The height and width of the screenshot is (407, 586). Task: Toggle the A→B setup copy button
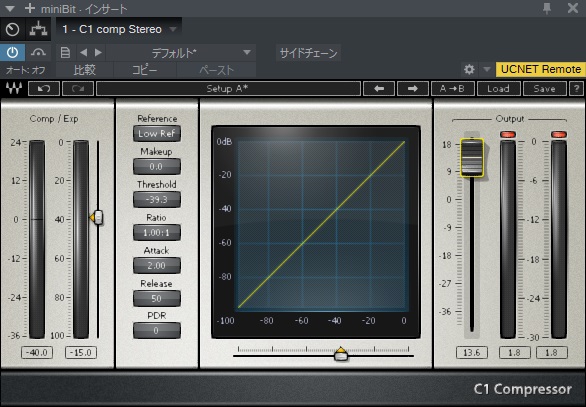pos(452,89)
